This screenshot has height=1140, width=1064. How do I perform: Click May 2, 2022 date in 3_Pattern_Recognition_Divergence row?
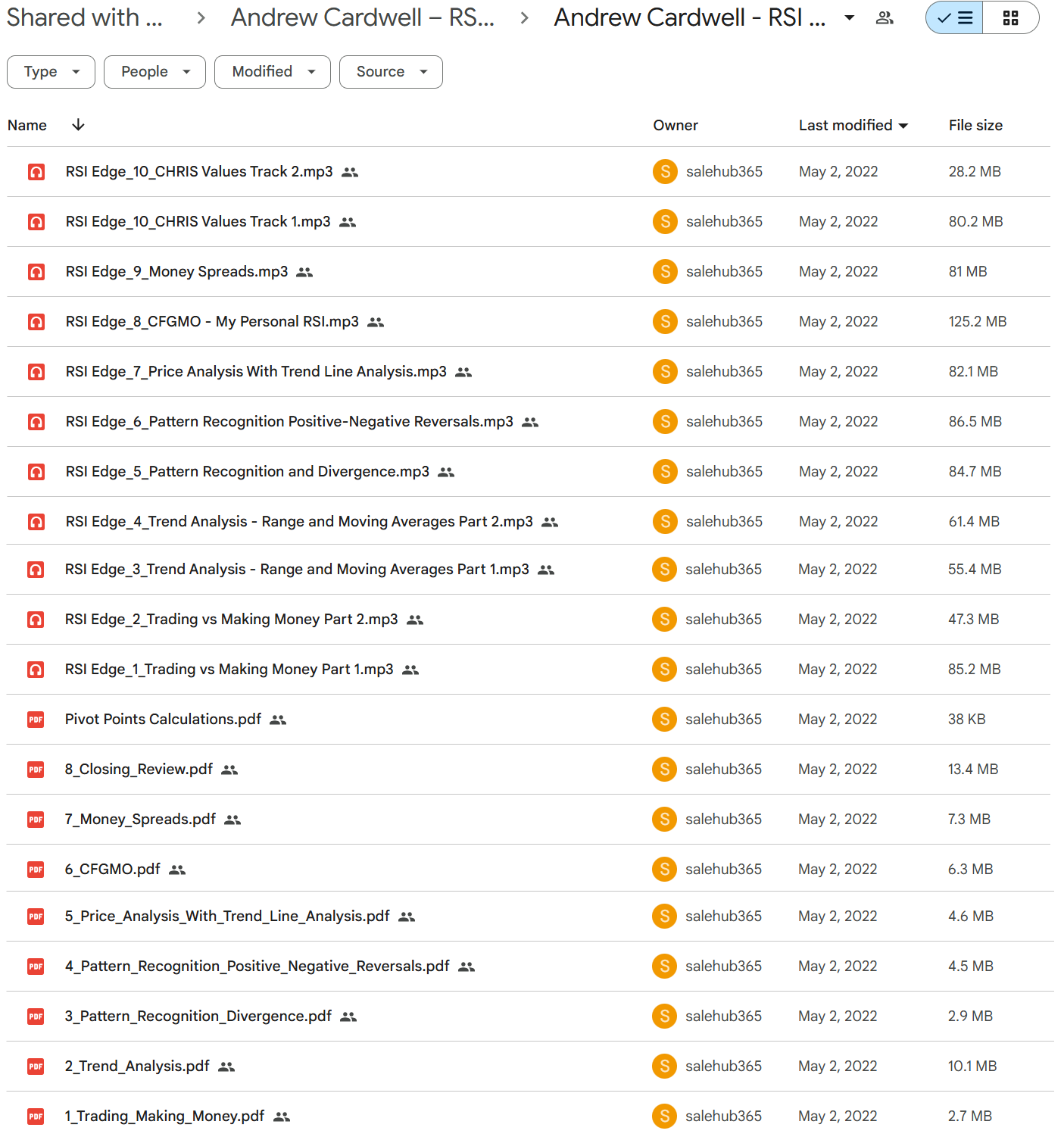(x=838, y=1017)
